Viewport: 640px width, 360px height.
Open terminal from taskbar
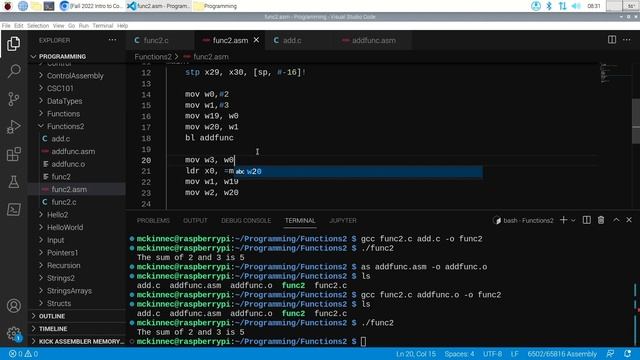(x=49, y=6)
